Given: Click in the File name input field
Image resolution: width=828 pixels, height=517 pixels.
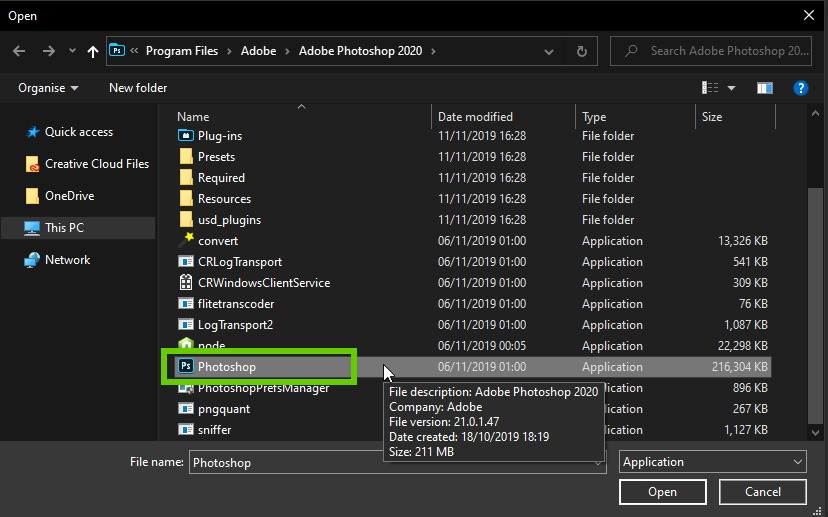Looking at the screenshot, I should [x=397, y=462].
